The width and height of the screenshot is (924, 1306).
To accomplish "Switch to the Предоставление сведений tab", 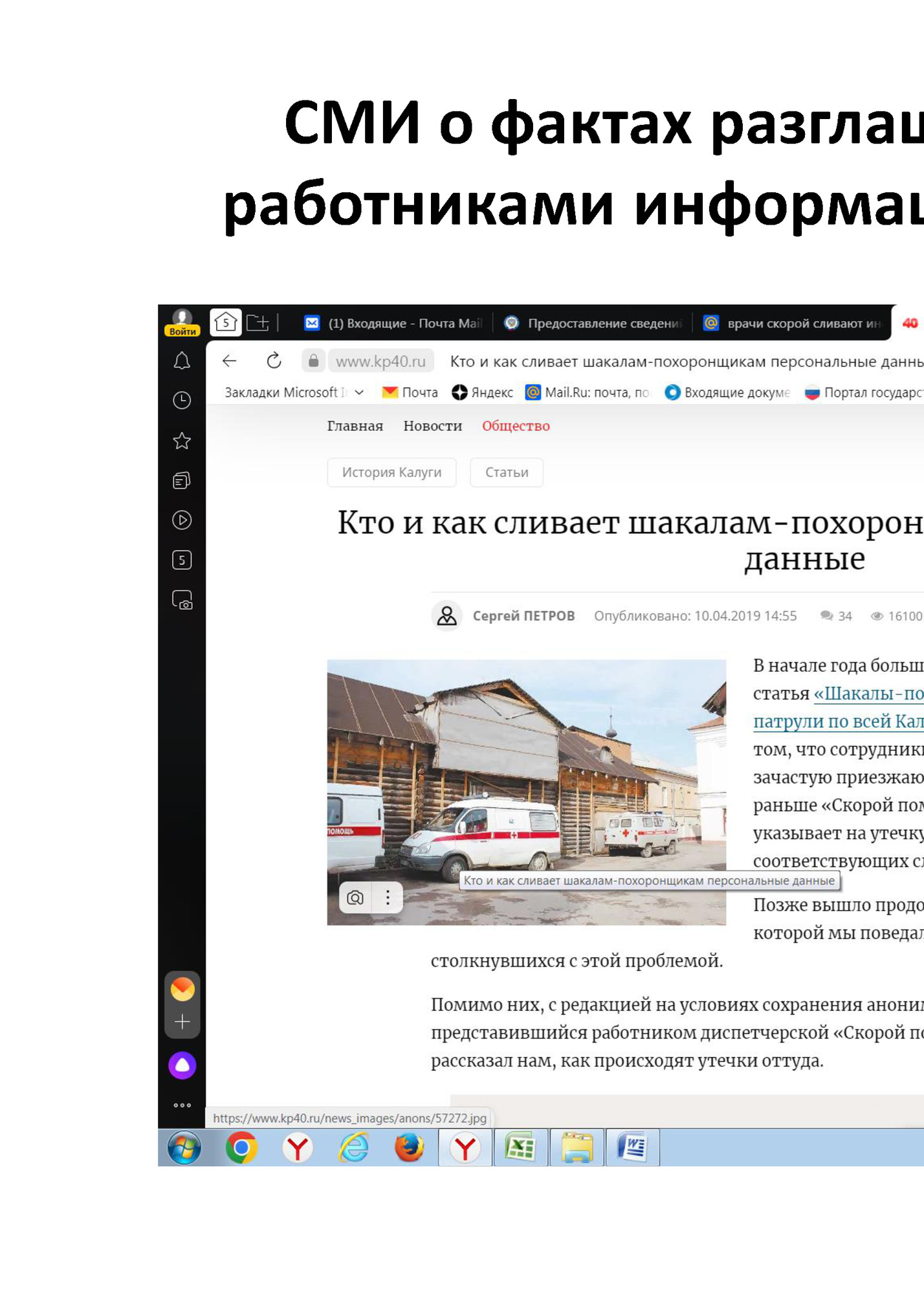I will coord(593,323).
